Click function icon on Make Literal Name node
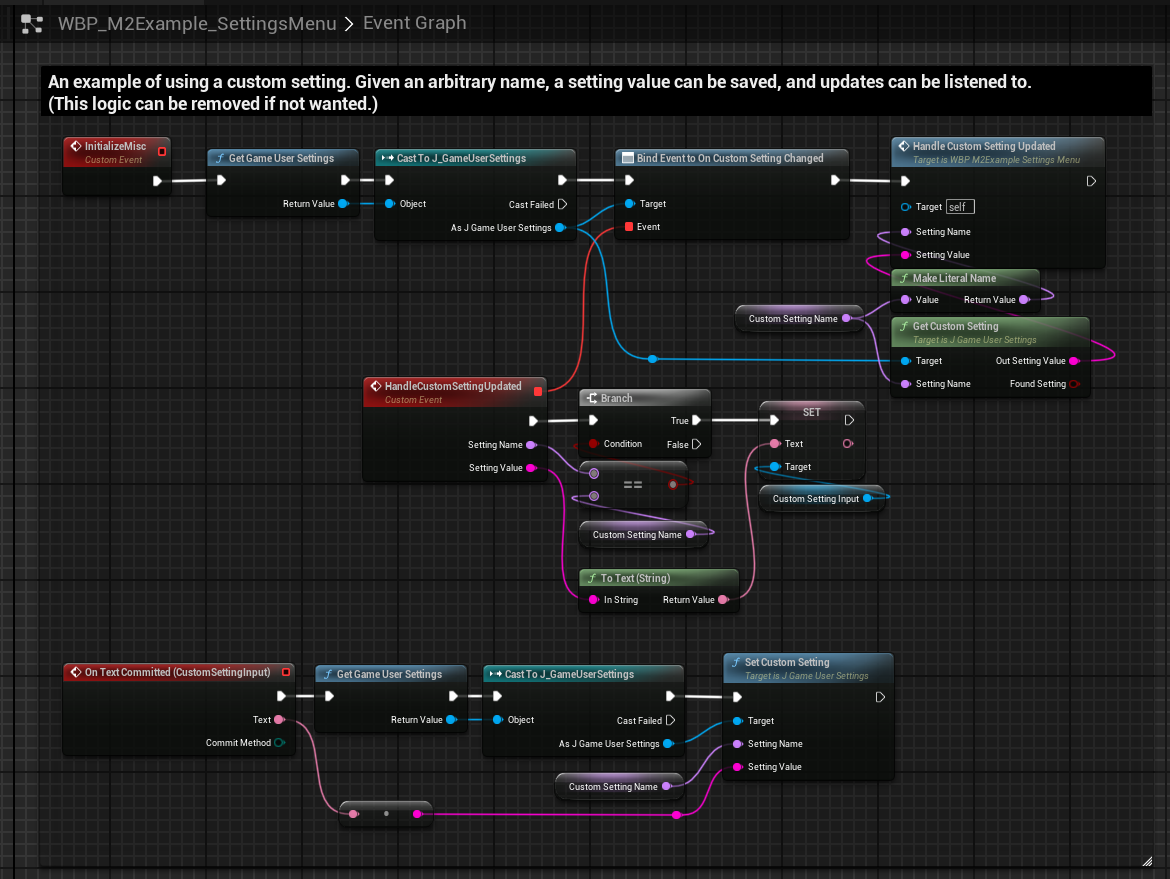The image size is (1170, 879). (x=904, y=278)
